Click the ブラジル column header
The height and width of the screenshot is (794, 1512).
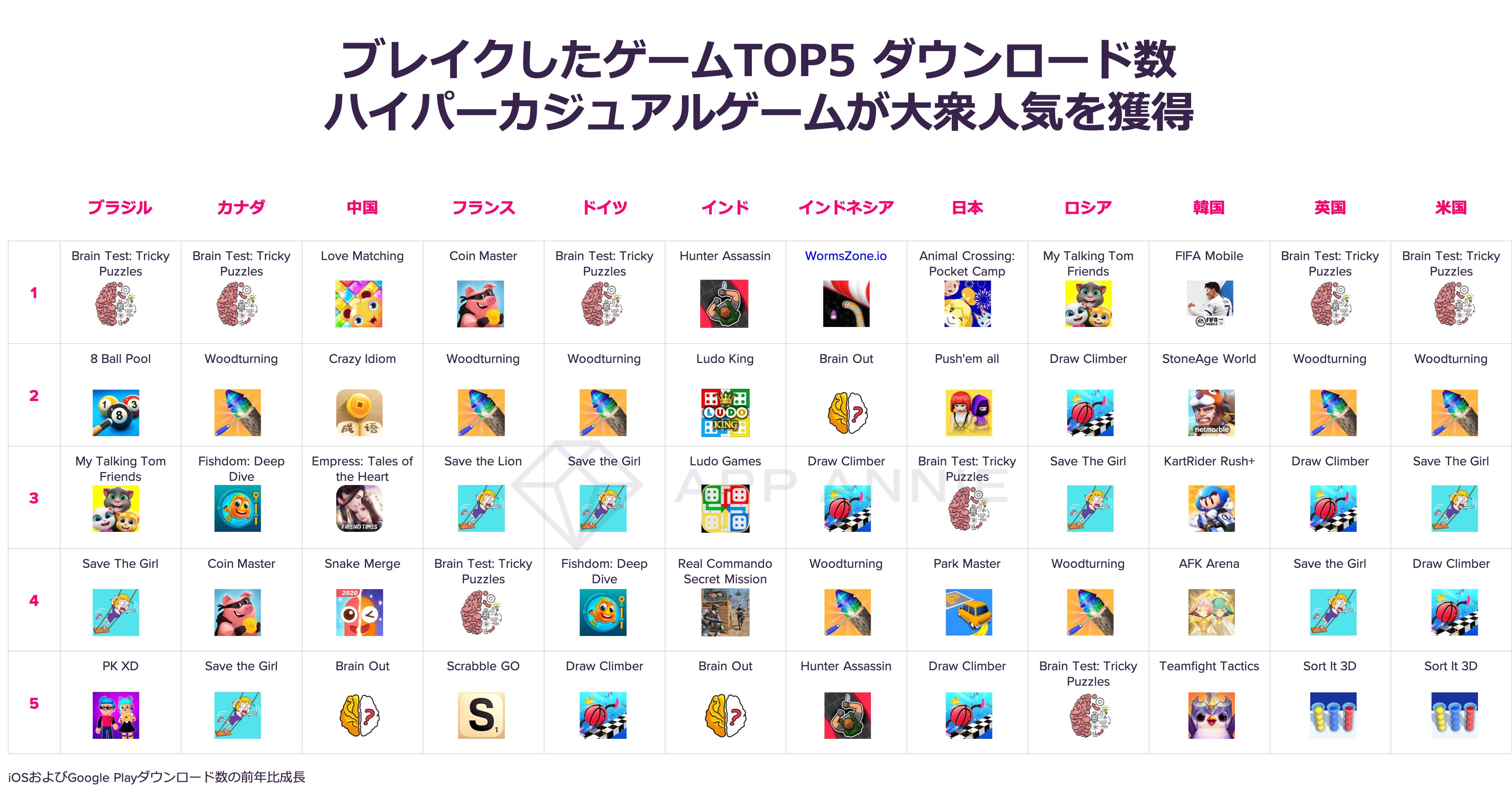click(120, 207)
